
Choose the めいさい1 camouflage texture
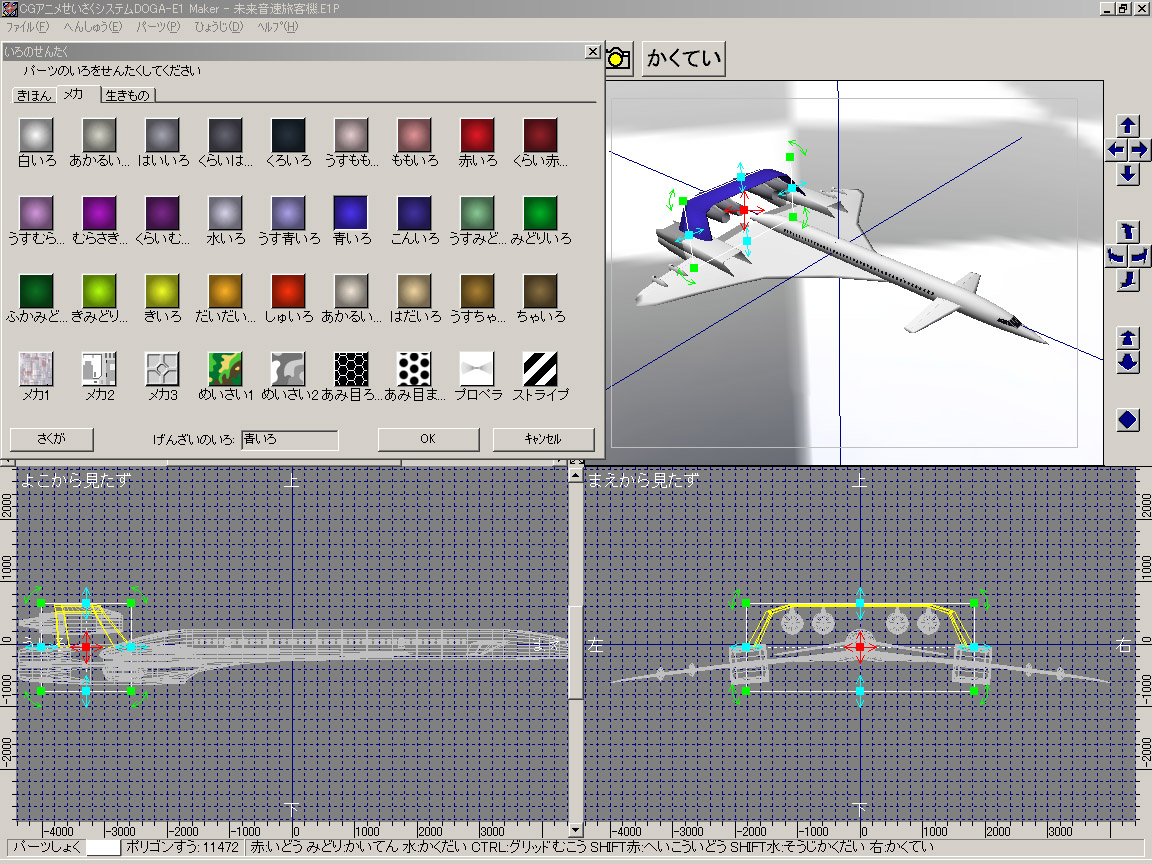pos(225,369)
